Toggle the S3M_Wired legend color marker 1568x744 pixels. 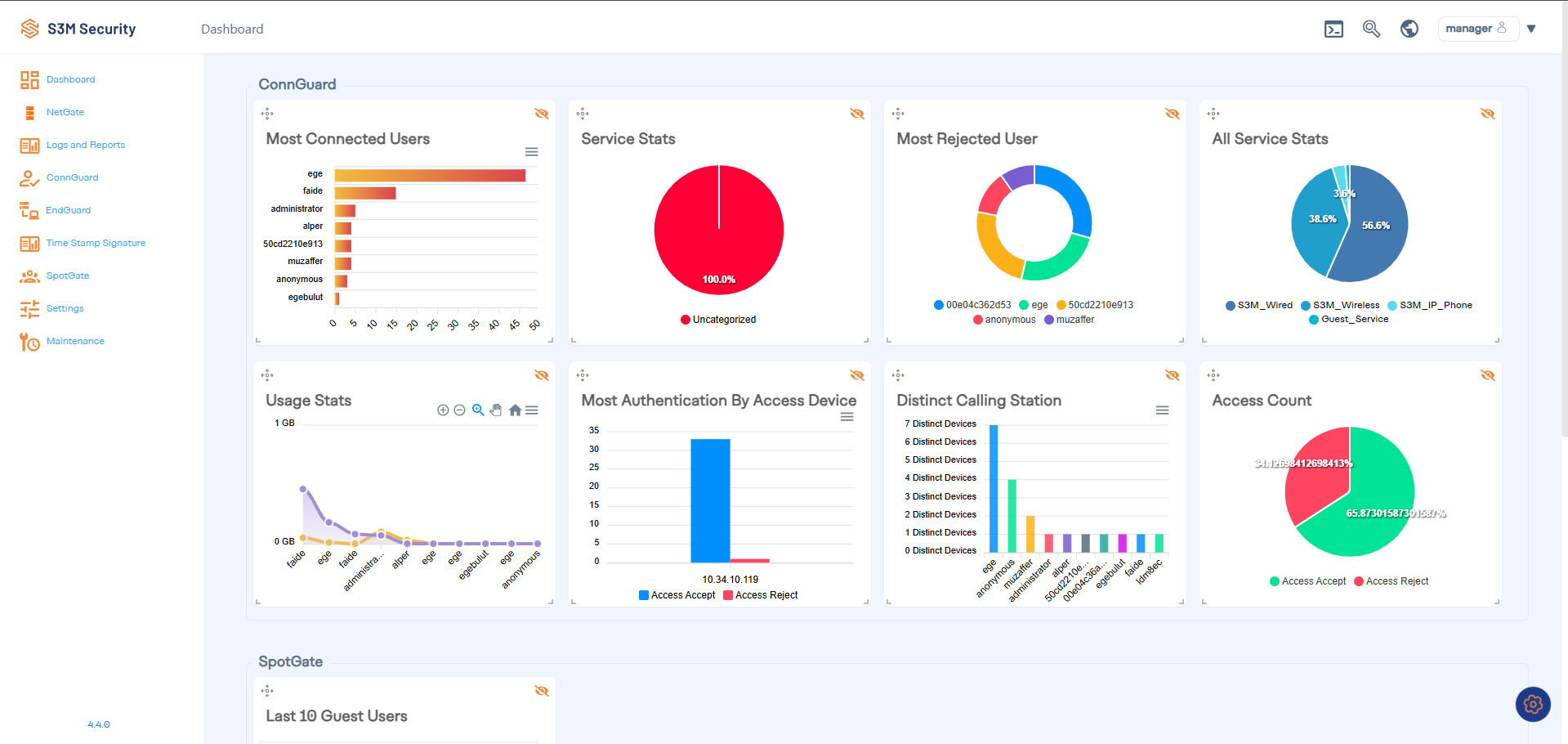coord(1231,306)
